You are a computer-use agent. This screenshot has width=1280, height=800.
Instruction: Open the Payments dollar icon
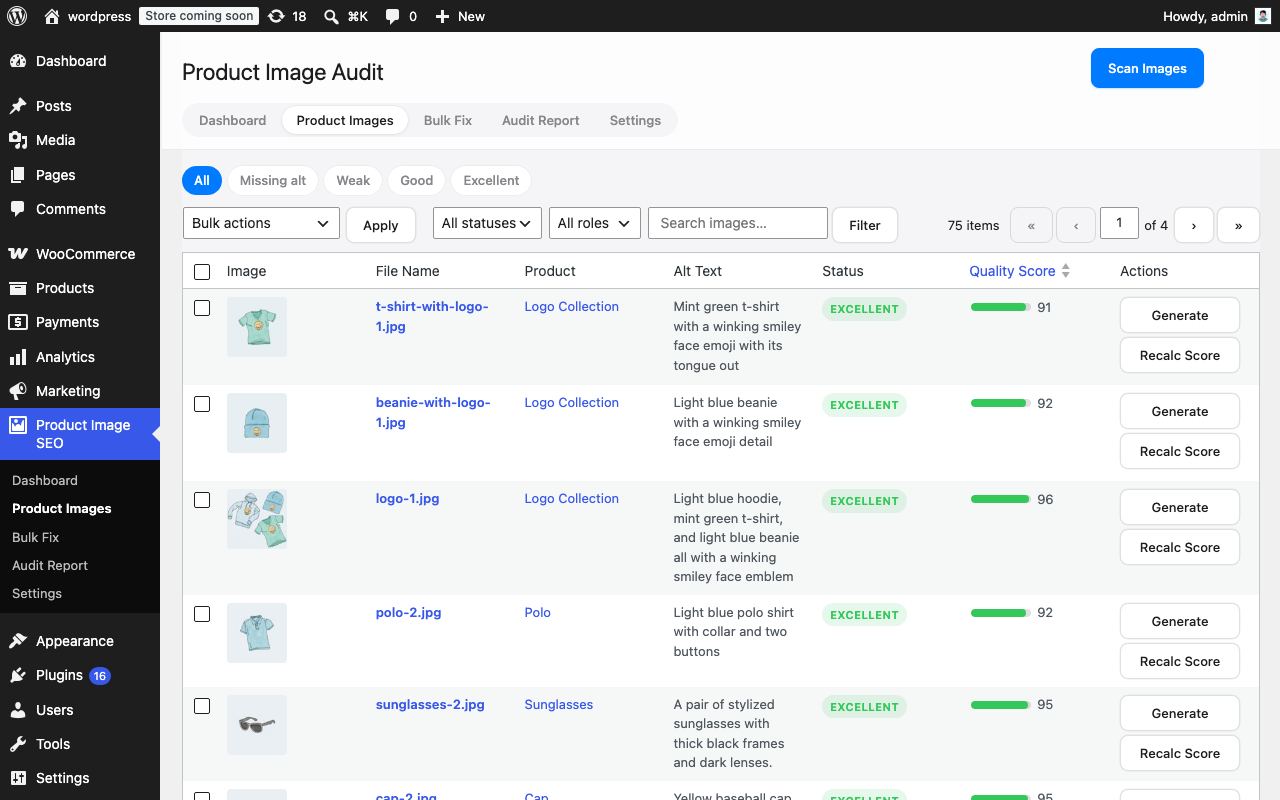18,322
